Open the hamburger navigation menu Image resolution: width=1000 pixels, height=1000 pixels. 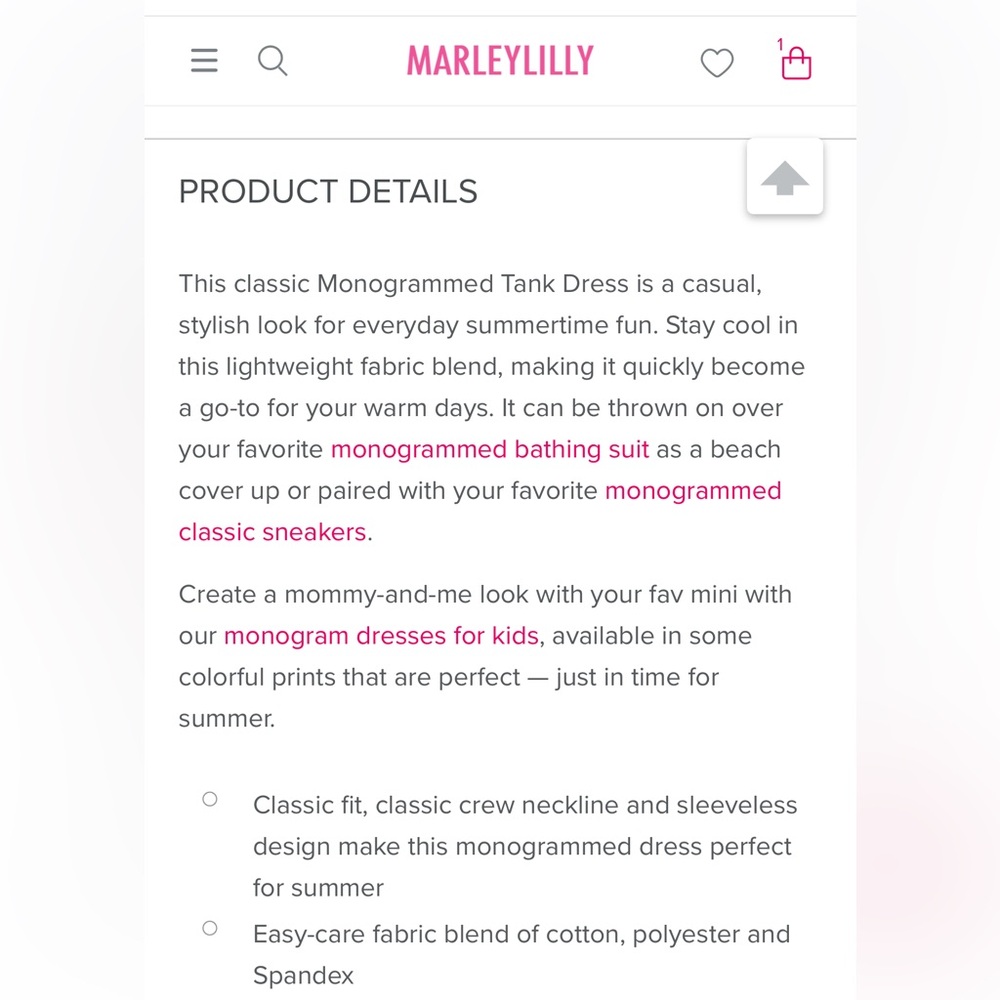204,61
